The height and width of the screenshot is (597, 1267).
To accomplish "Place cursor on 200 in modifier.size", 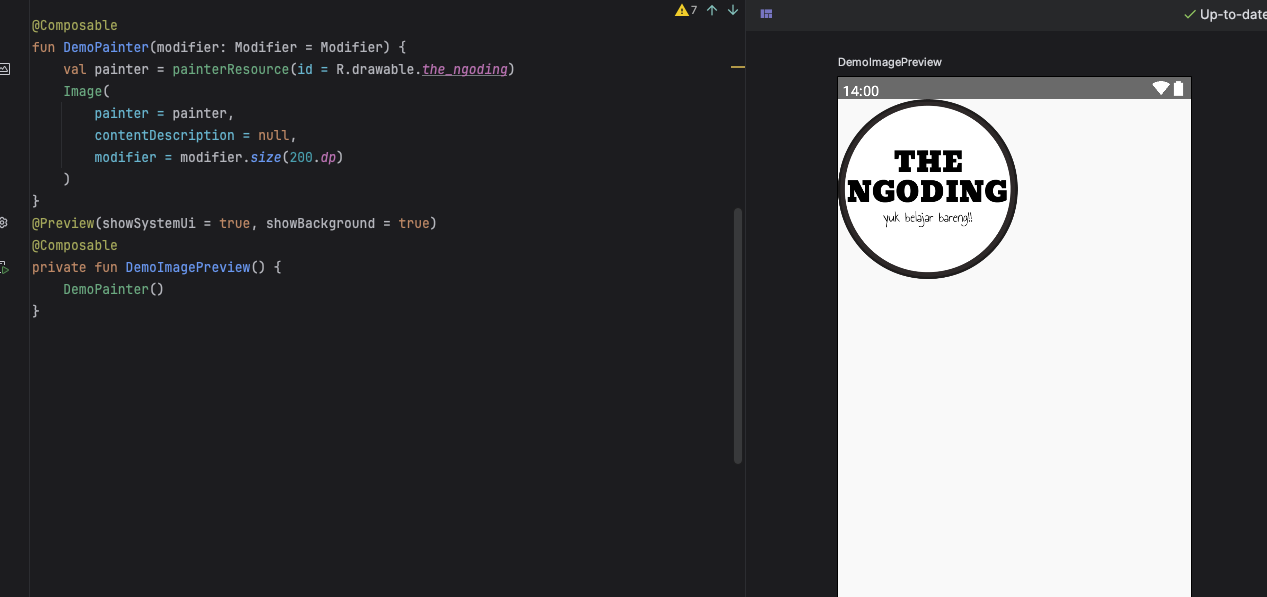I will (x=301, y=157).
